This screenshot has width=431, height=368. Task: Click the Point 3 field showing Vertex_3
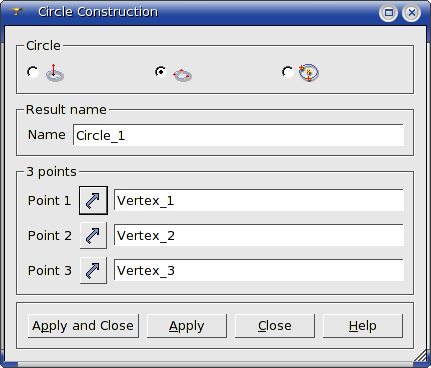[259, 270]
